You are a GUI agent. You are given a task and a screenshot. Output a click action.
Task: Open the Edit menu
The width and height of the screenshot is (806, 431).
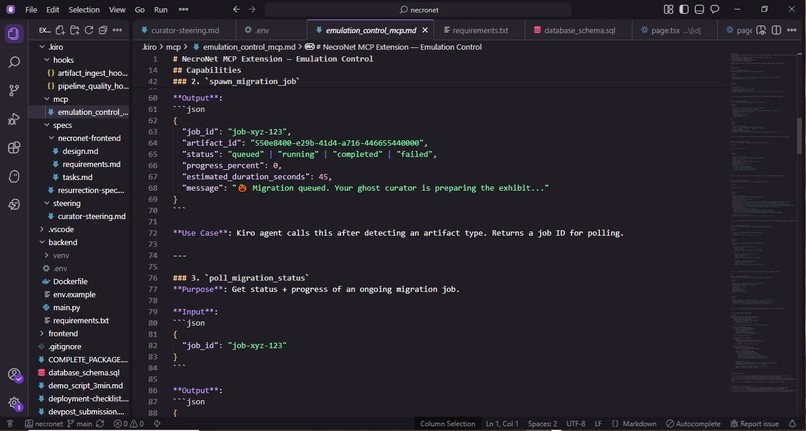52,9
